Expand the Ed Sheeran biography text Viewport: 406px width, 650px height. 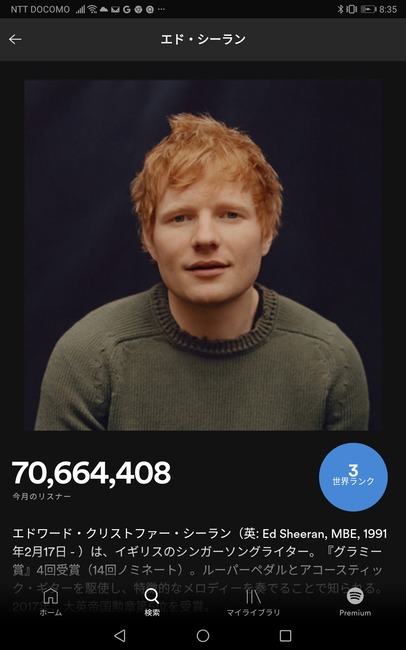(x=199, y=570)
